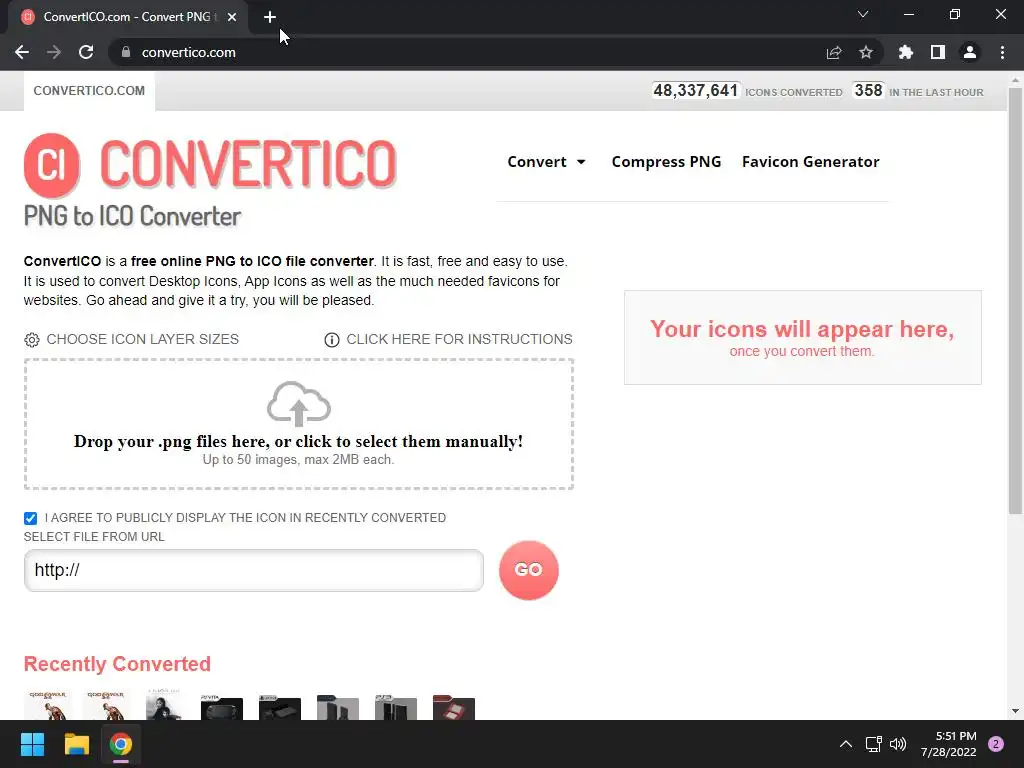Click the Chrome forward arrow button
1024x768 pixels.
(x=54, y=52)
